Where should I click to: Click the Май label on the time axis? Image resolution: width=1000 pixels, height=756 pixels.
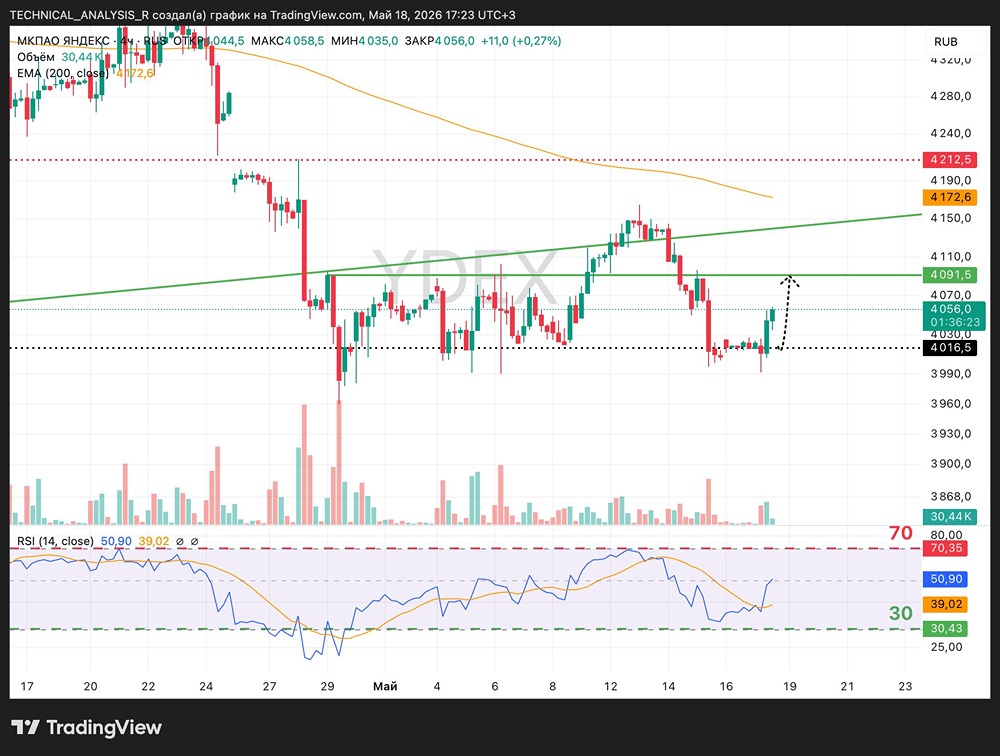pos(385,686)
